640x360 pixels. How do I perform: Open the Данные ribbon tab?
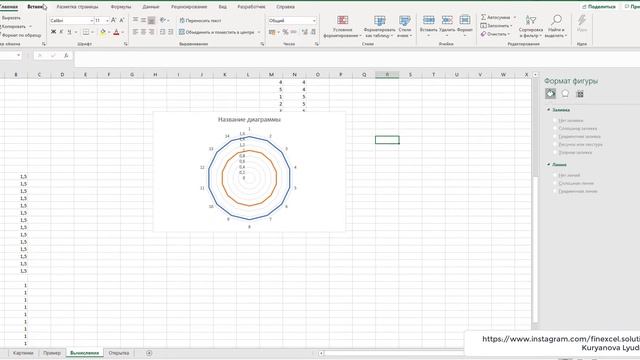(x=151, y=7)
